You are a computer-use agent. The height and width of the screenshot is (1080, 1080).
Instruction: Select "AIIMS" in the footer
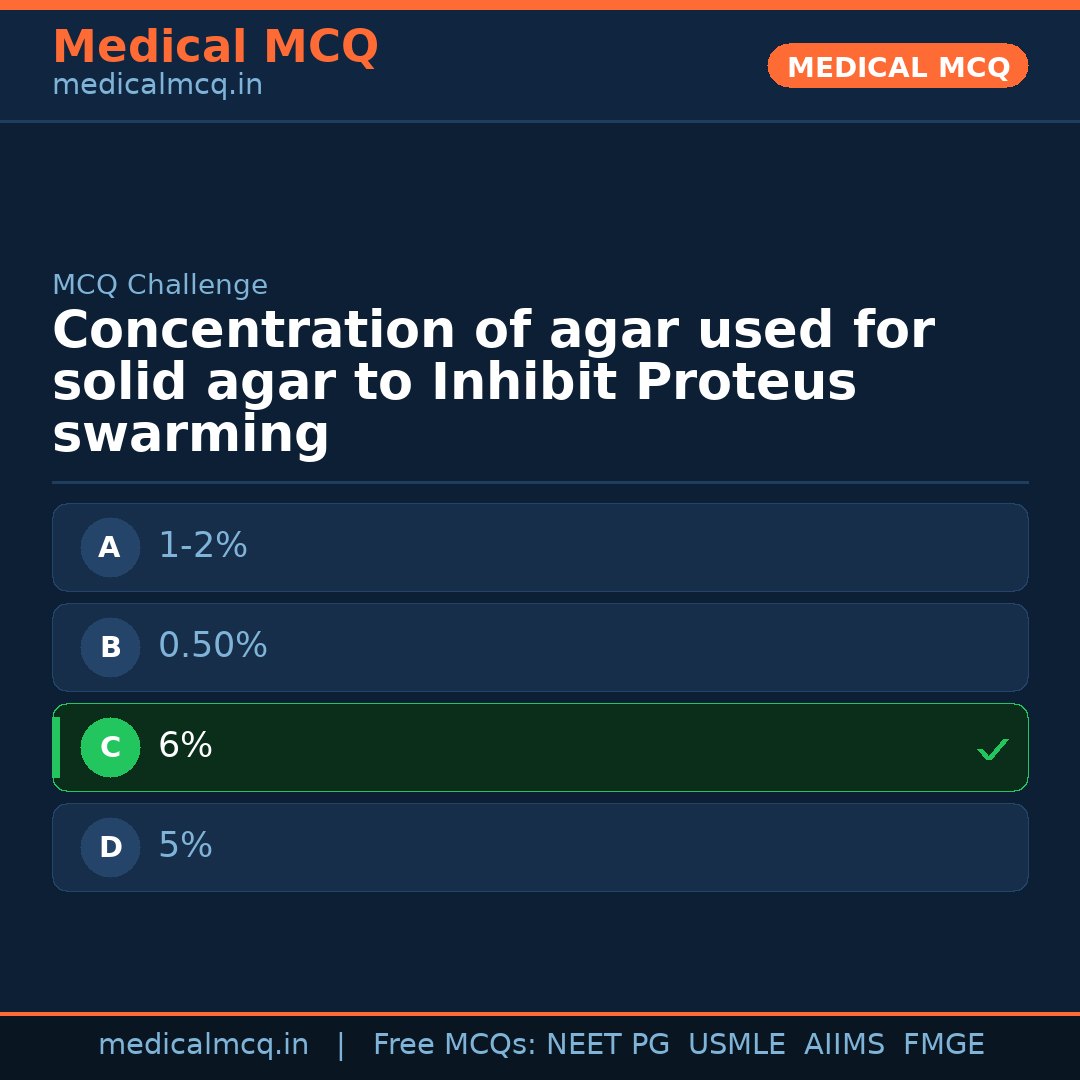click(844, 1045)
